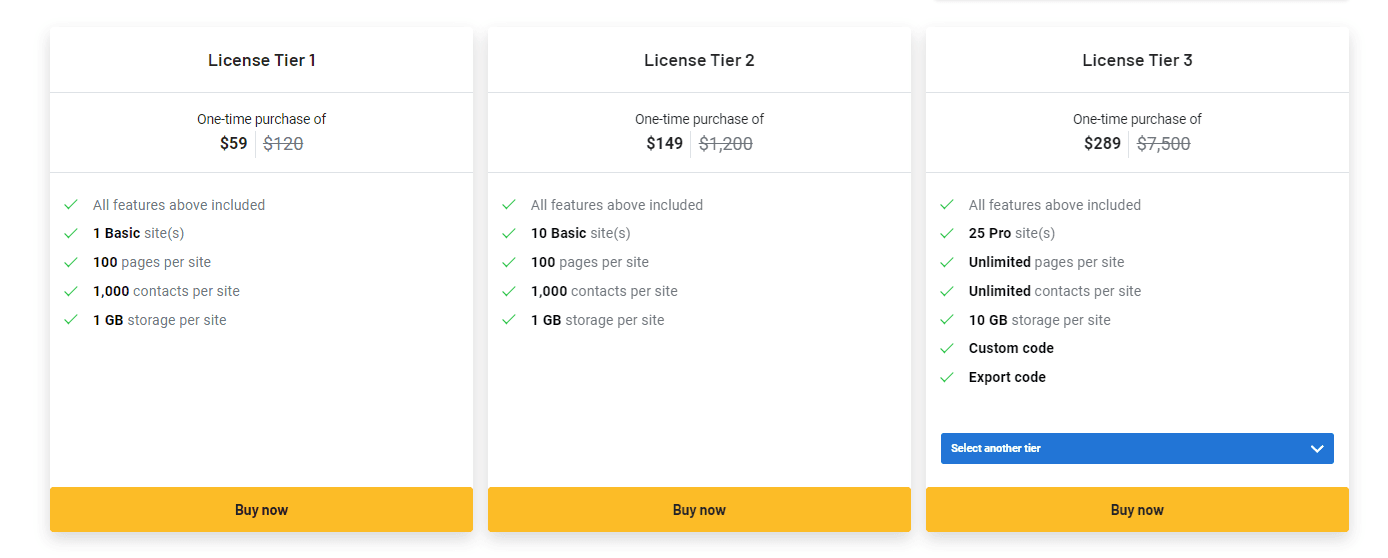Click the License Tier 3 heading
Viewport: 1388px width, 558px height.
point(1137,60)
